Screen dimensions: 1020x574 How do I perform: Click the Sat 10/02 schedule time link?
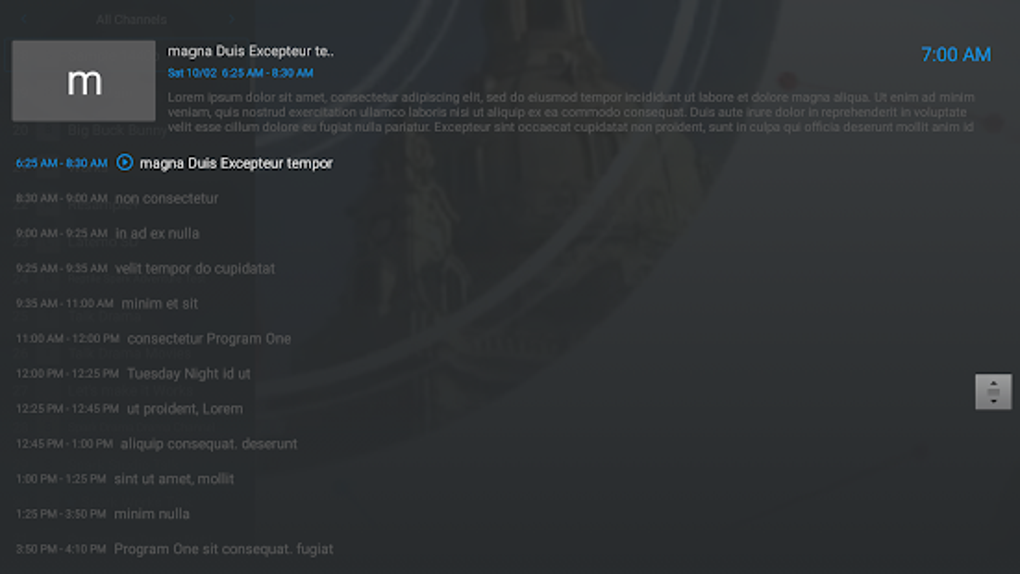pos(240,73)
